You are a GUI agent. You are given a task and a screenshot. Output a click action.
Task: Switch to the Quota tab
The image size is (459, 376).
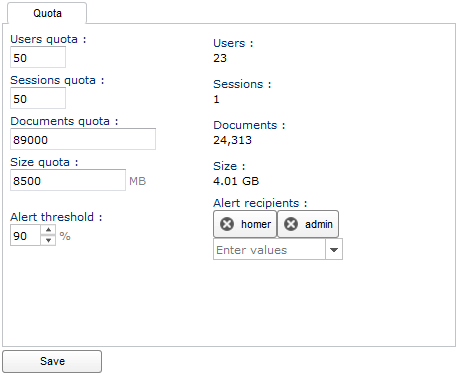pos(47,13)
